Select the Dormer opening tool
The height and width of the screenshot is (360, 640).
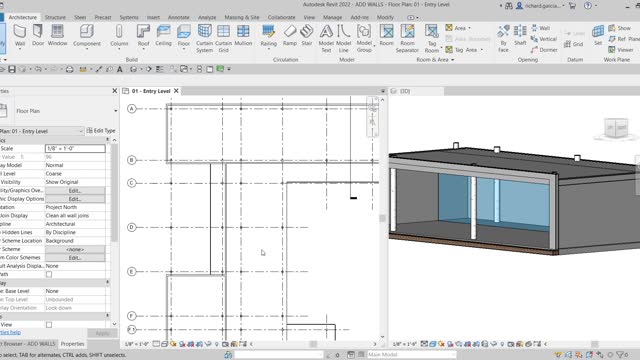[x=544, y=50]
